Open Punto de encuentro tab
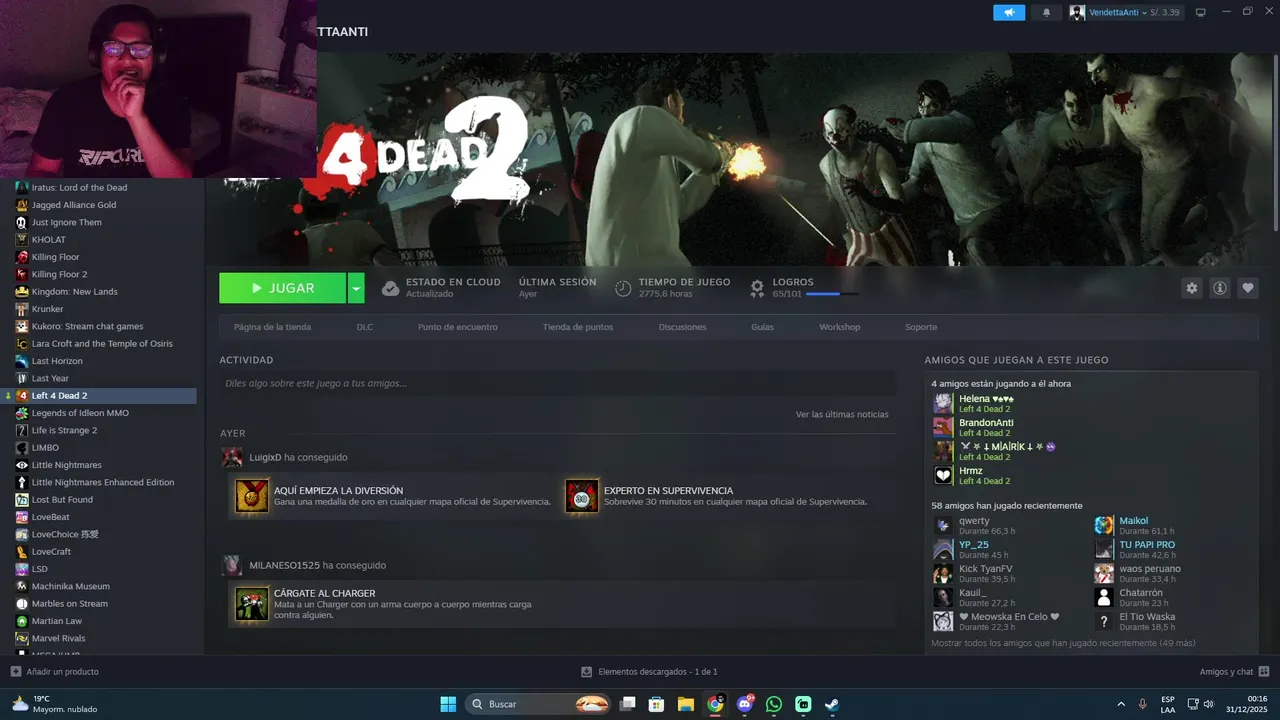Screen dimensions: 1280x720 click(457, 327)
